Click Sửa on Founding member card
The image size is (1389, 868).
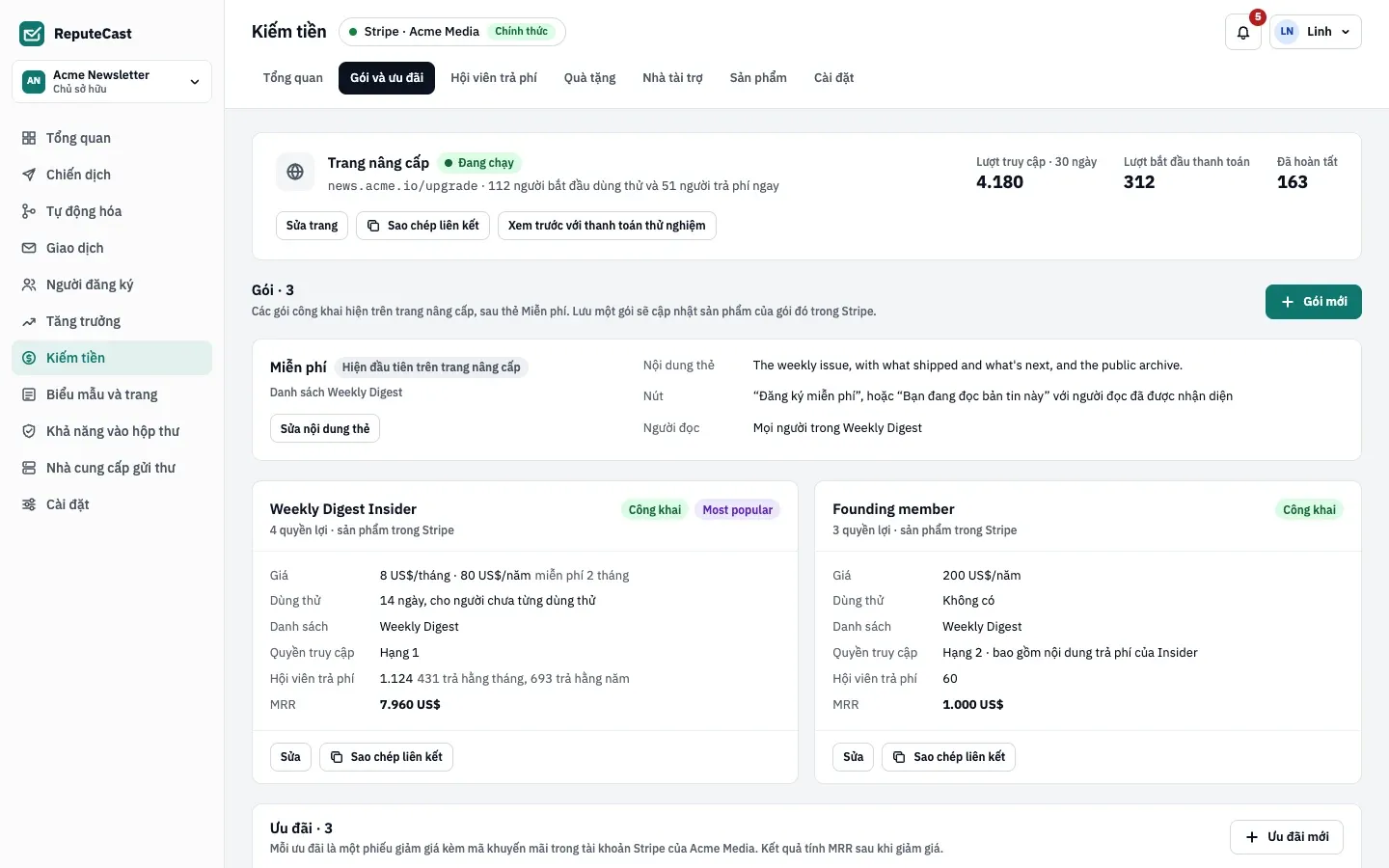(854, 757)
